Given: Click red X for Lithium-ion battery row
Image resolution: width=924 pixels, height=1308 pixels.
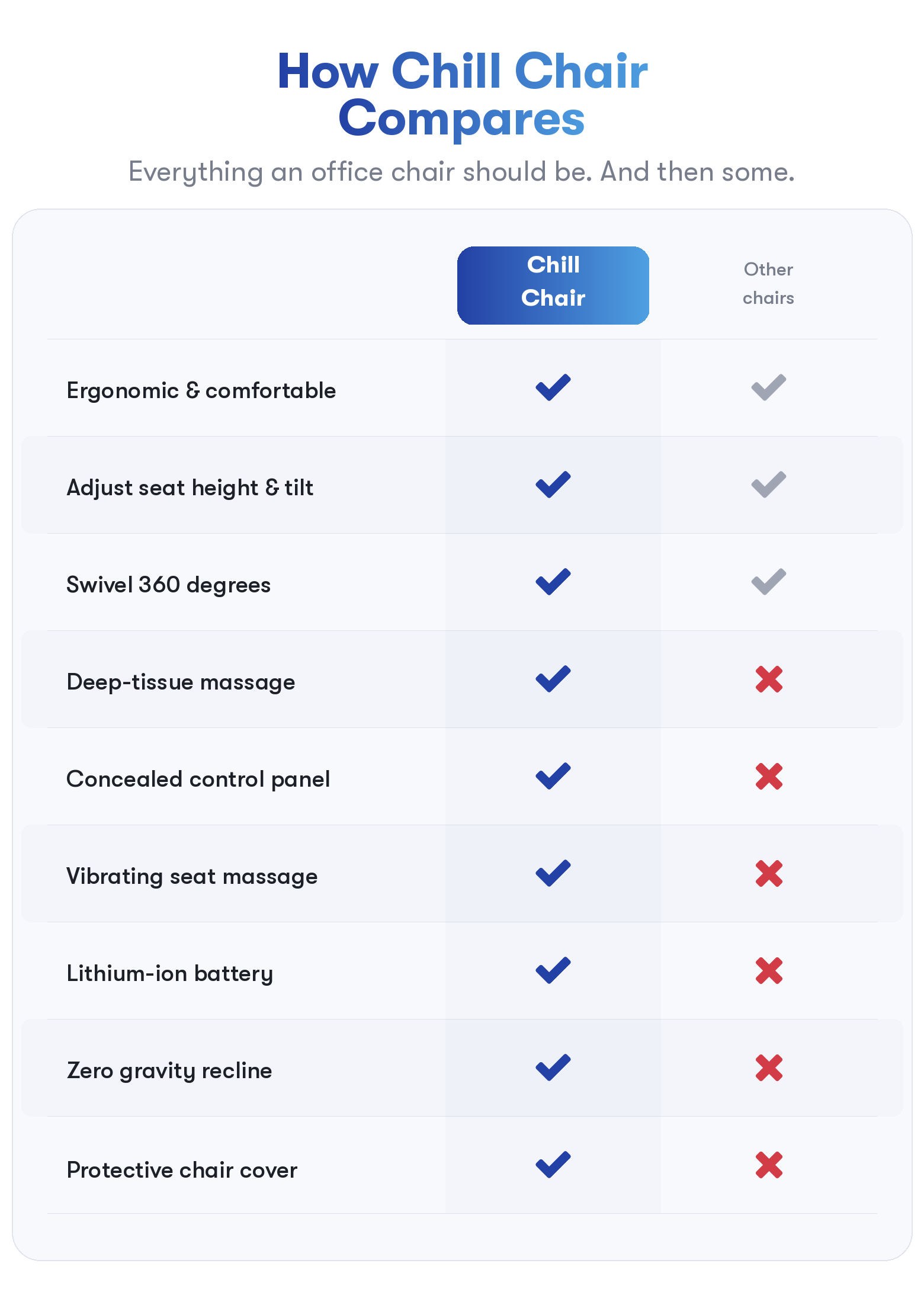Looking at the screenshot, I should coord(769,971).
